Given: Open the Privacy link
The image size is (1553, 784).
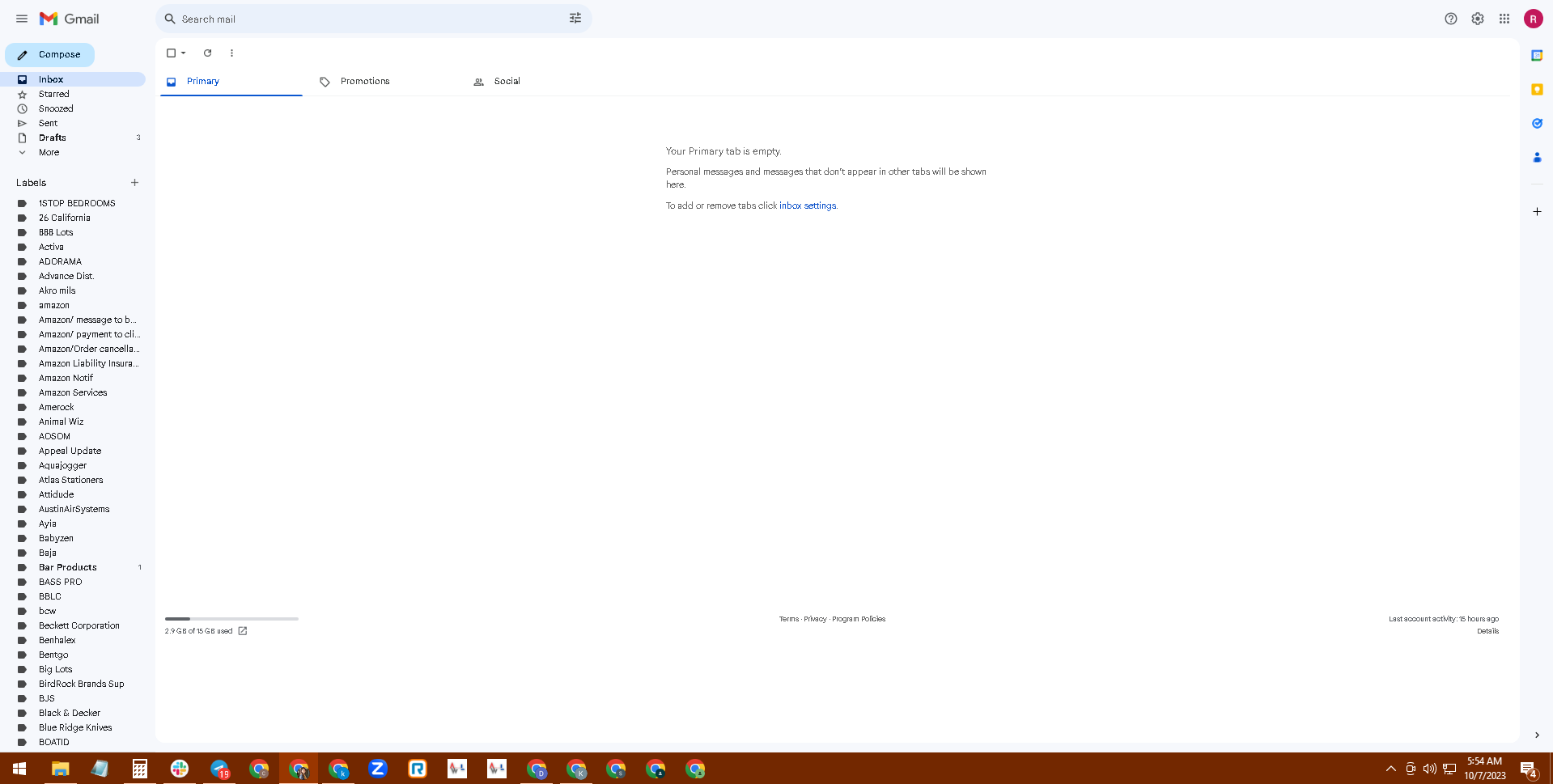Looking at the screenshot, I should pyautogui.click(x=815, y=619).
